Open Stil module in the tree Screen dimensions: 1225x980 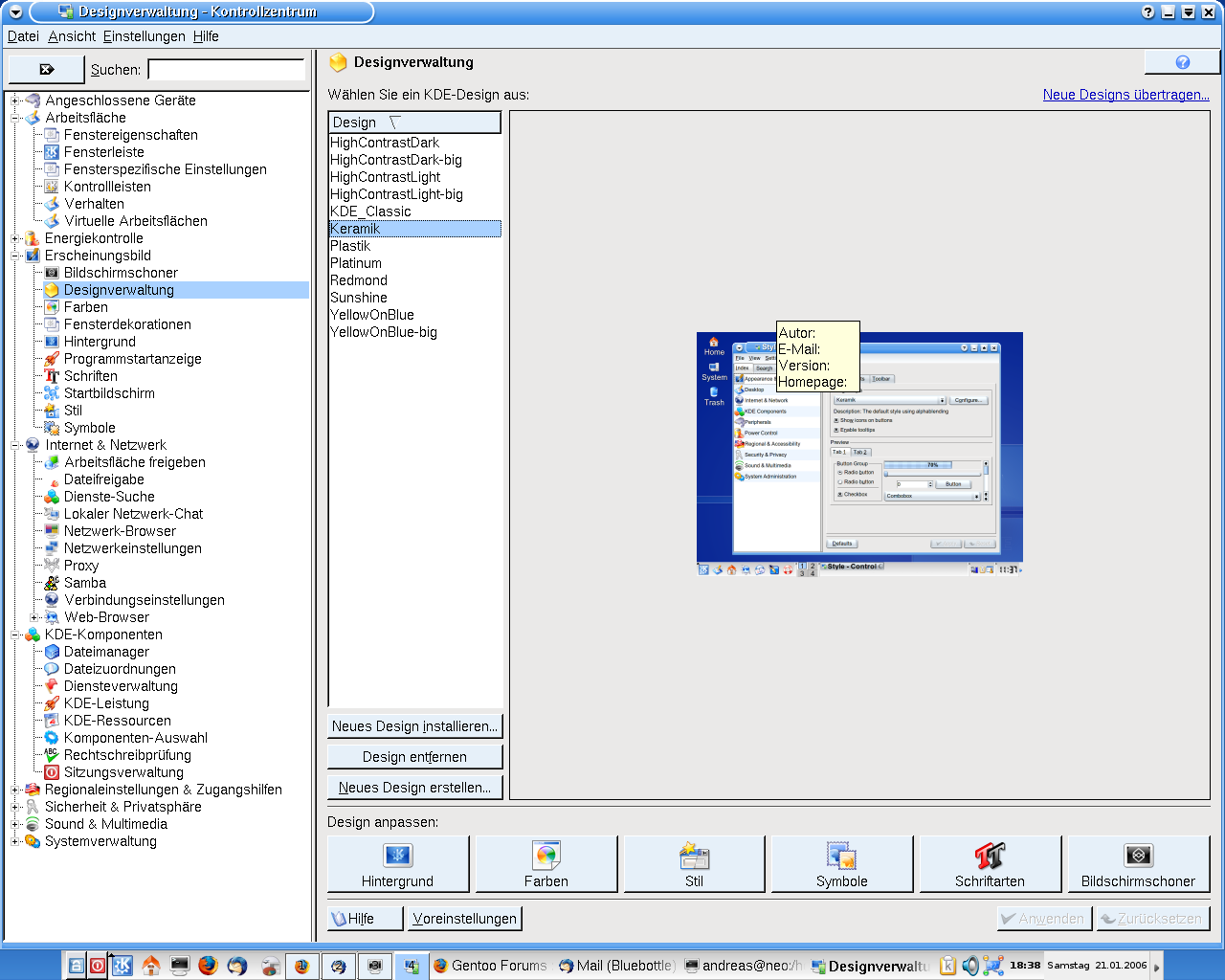click(73, 411)
